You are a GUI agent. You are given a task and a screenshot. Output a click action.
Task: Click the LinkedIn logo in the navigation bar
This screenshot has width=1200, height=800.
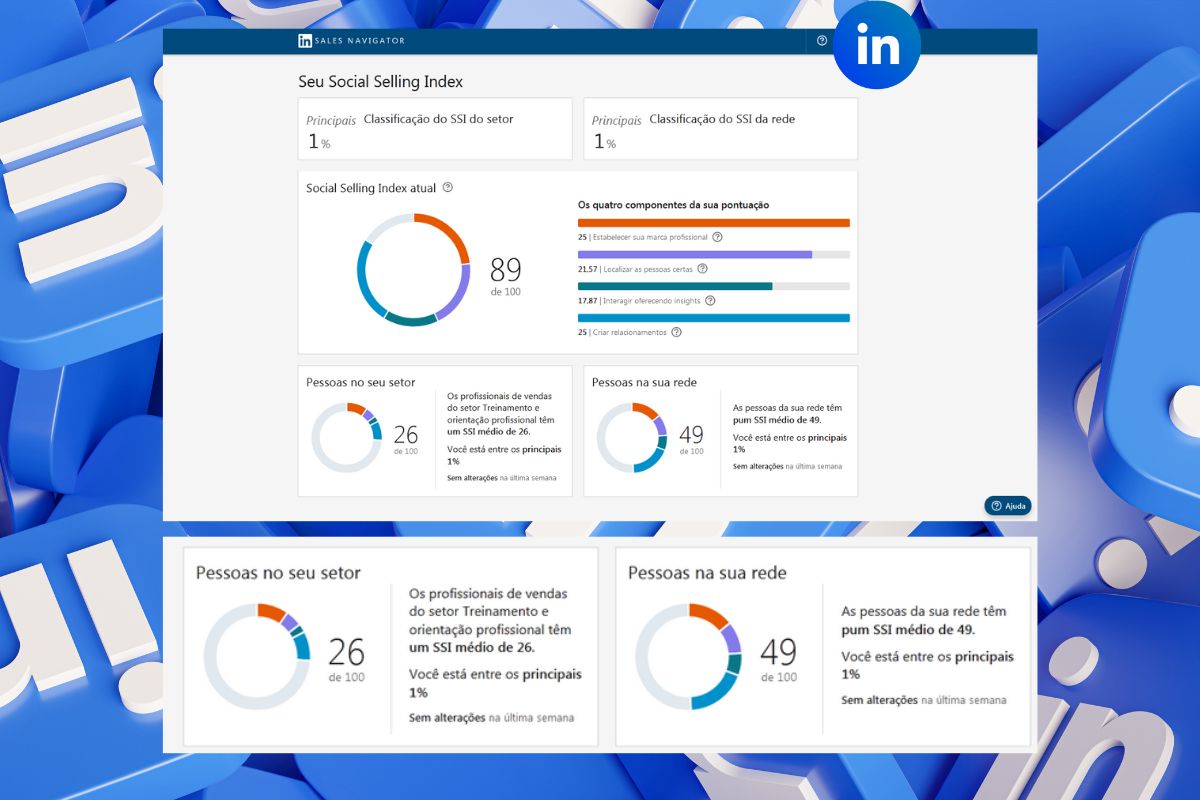pyautogui.click(x=303, y=41)
